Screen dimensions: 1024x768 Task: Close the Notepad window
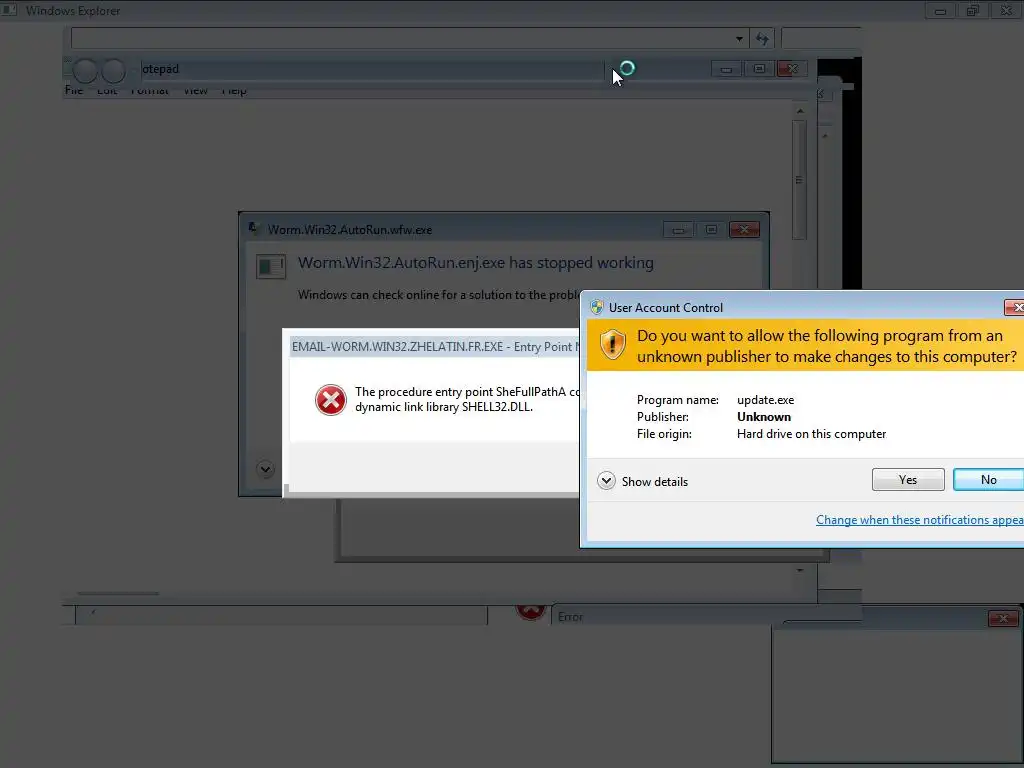pos(792,69)
